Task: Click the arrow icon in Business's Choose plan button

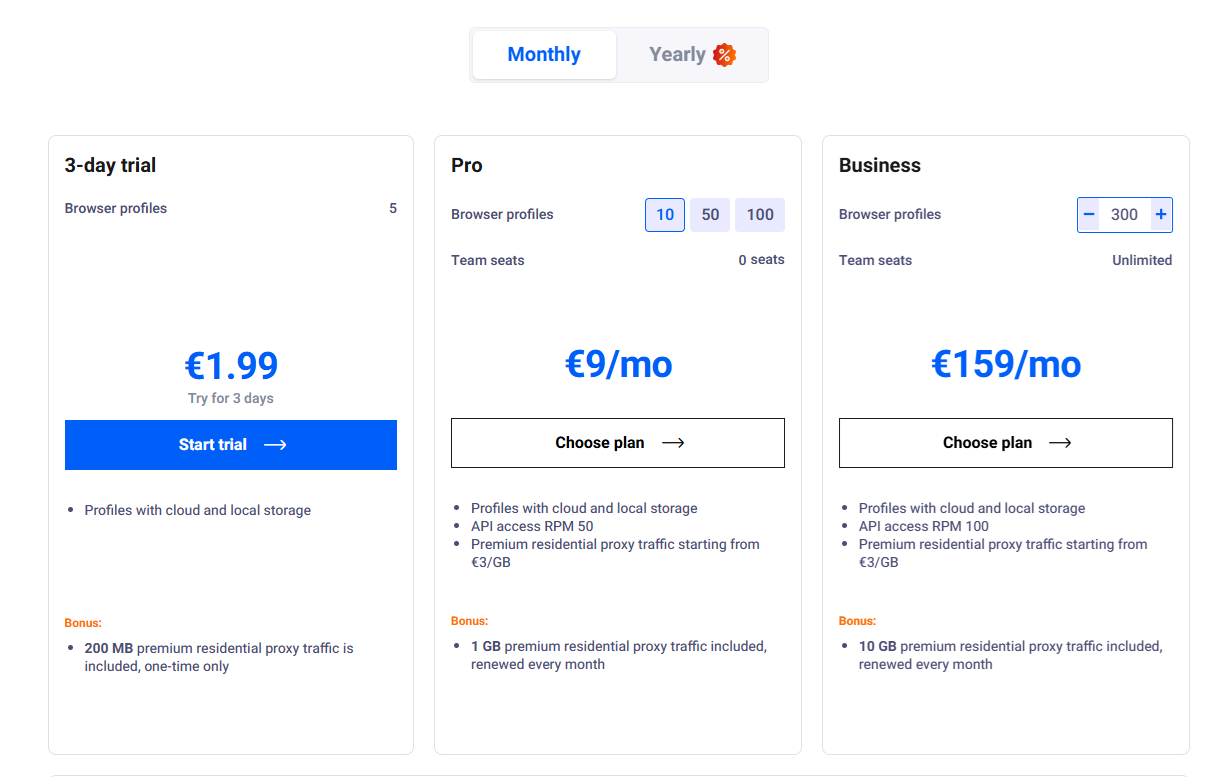Action: [1060, 442]
